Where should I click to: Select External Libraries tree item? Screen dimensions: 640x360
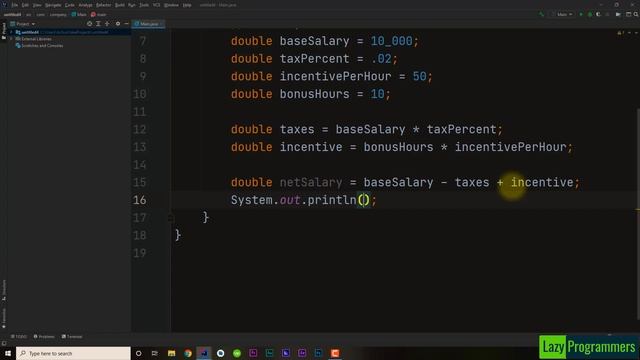33,39
